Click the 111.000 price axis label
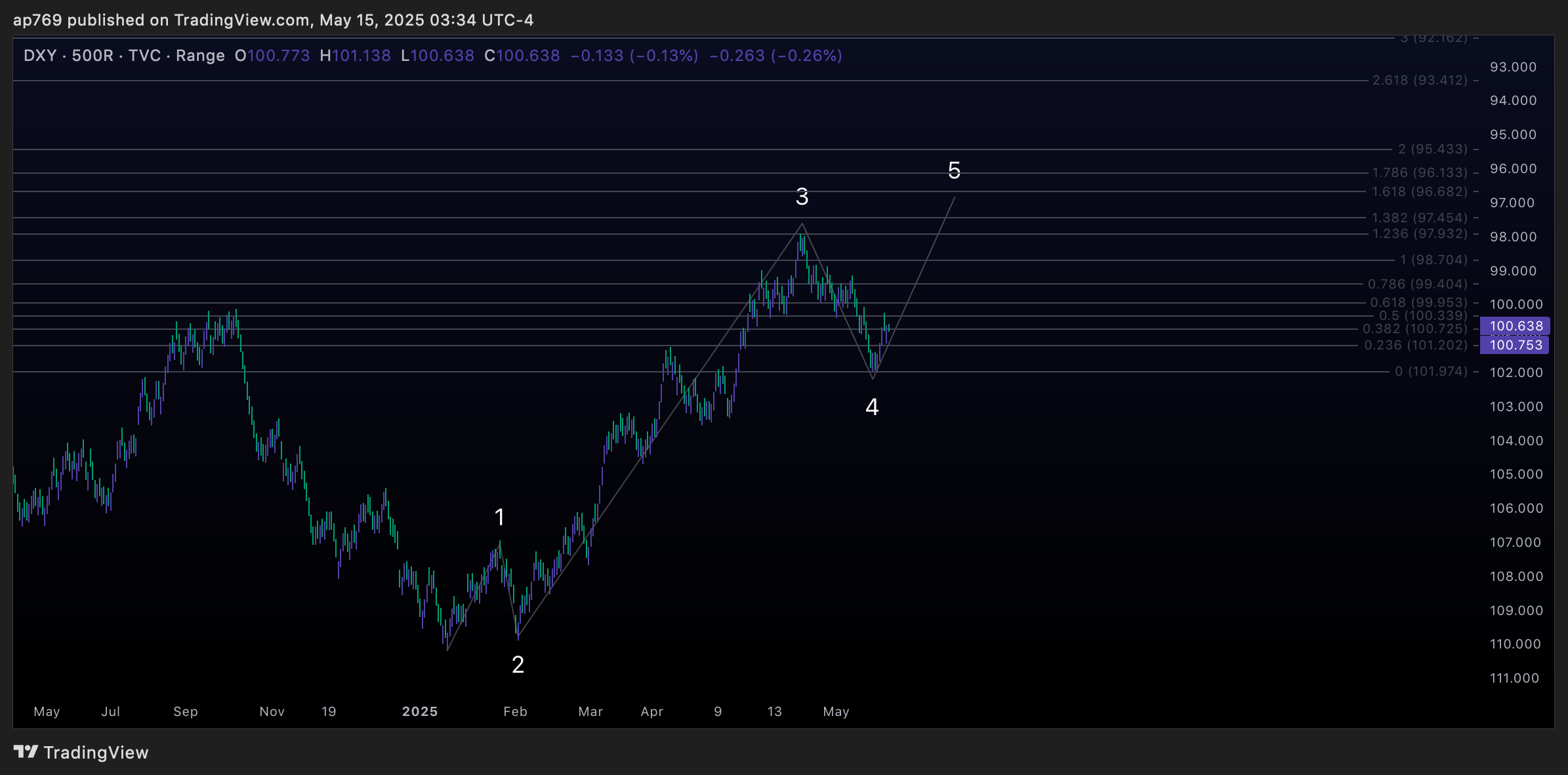 (x=1514, y=678)
